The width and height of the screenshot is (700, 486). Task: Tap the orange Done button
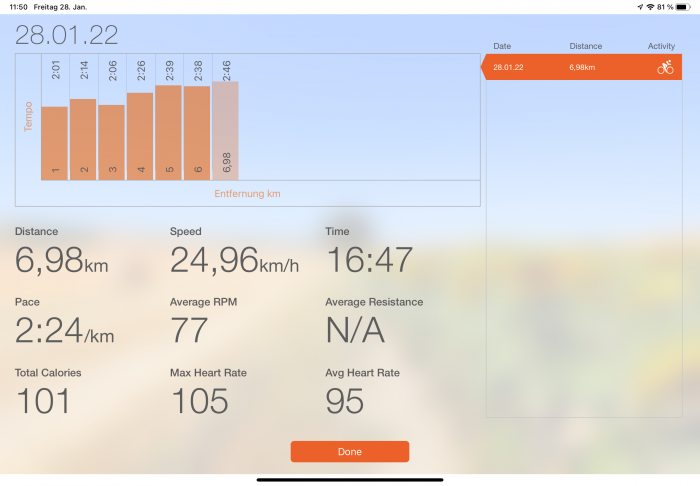pyautogui.click(x=350, y=451)
